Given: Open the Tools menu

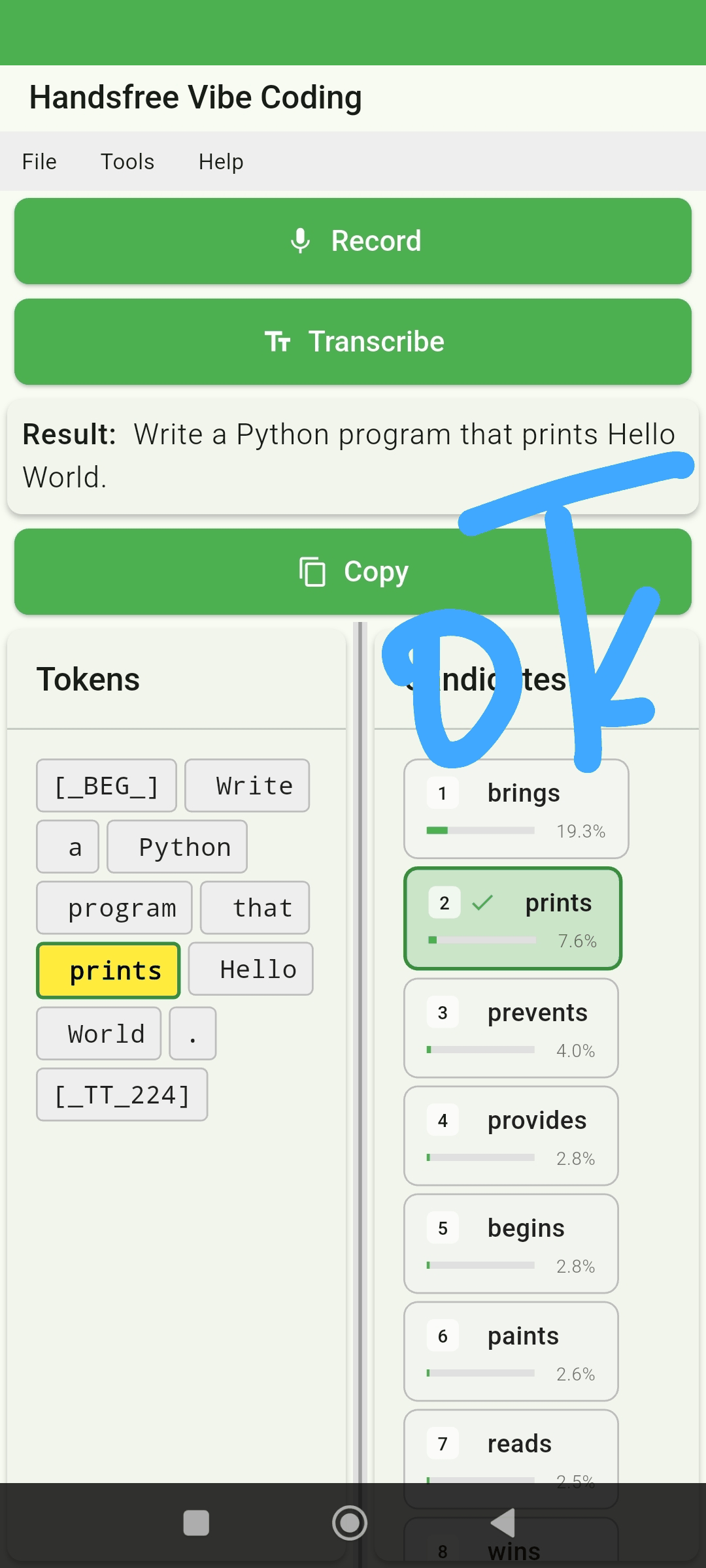Looking at the screenshot, I should pos(127,161).
